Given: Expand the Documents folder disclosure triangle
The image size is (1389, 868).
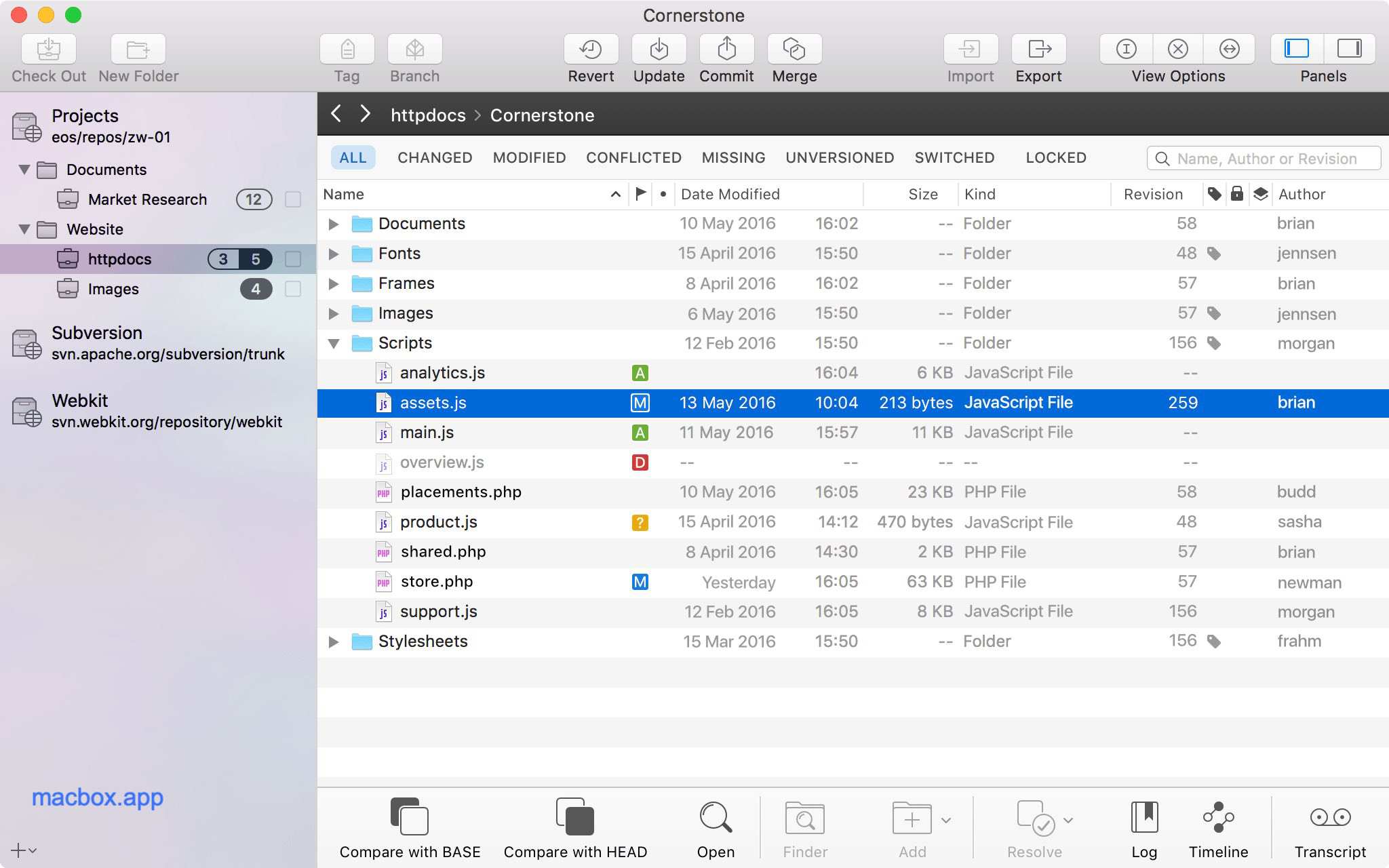Looking at the screenshot, I should pos(332,223).
